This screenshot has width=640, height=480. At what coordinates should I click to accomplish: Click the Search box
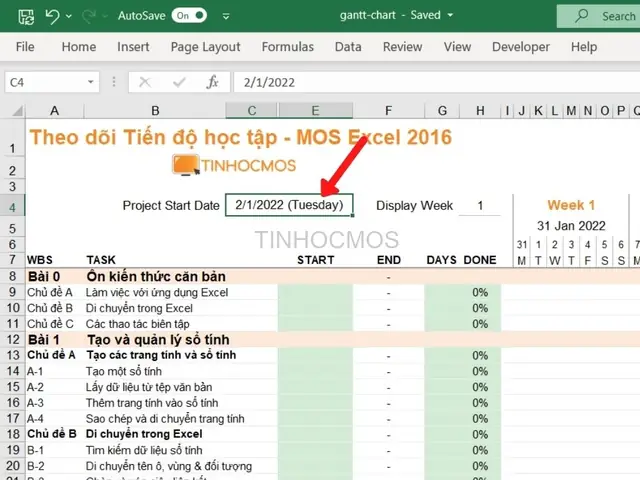tap(600, 16)
